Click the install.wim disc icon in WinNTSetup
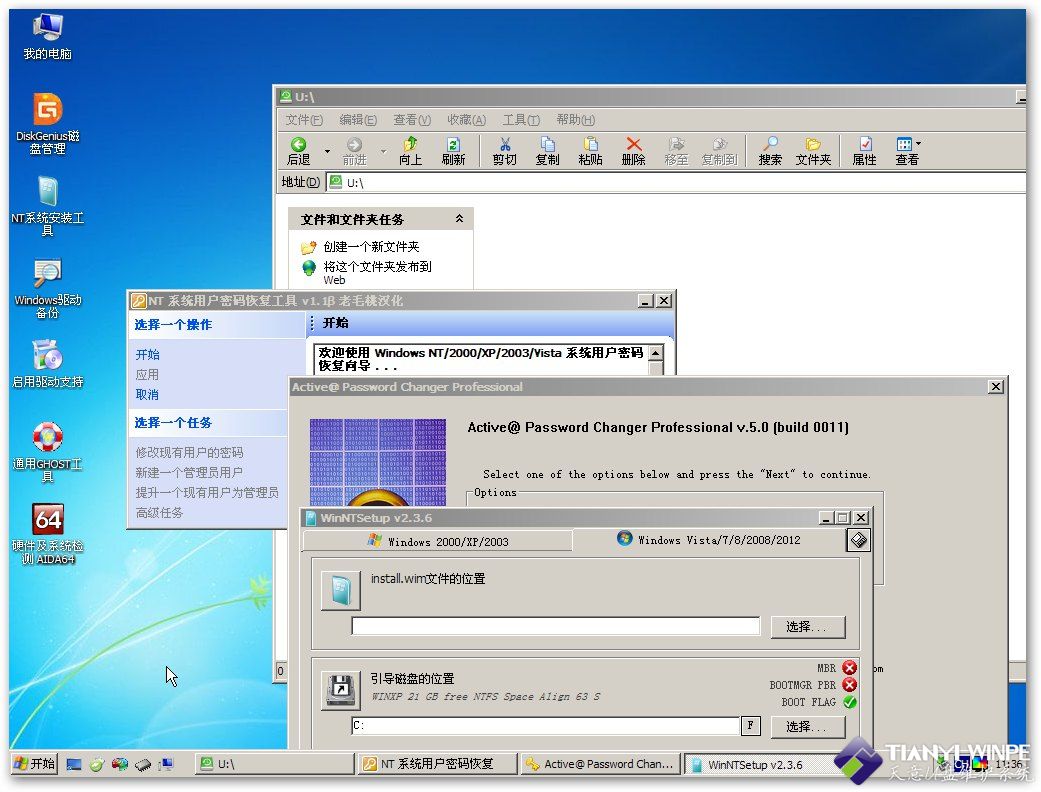Screen dimensions: 1041x792 click(x=341, y=590)
